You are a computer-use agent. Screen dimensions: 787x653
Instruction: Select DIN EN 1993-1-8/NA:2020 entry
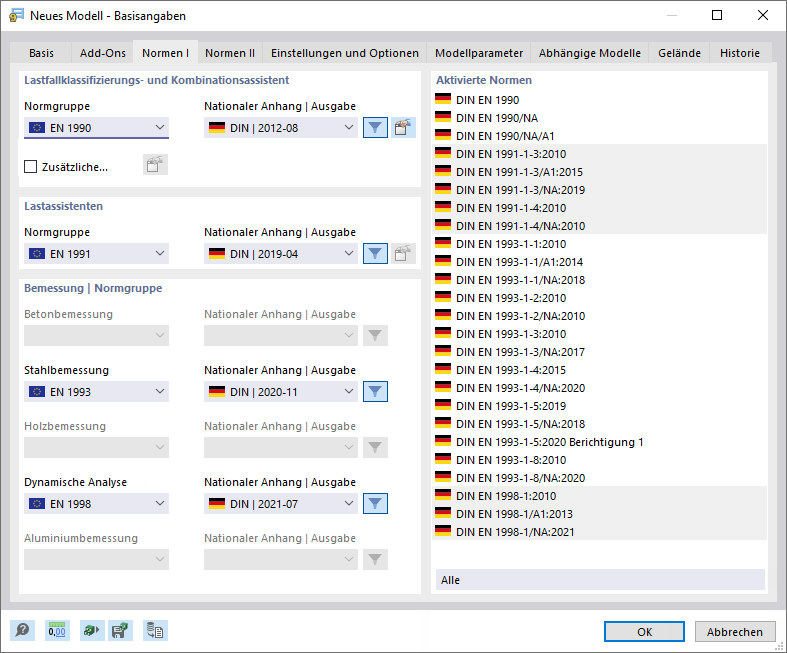(x=599, y=478)
